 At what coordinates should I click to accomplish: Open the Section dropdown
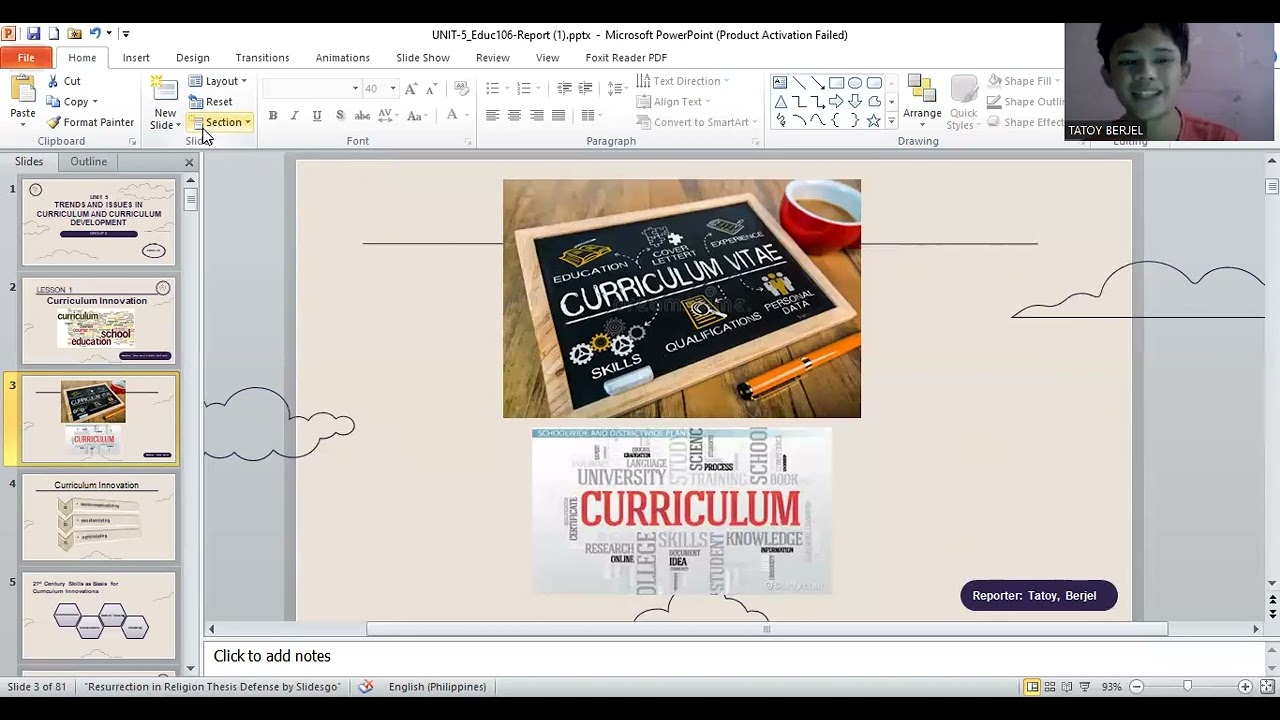(221, 122)
